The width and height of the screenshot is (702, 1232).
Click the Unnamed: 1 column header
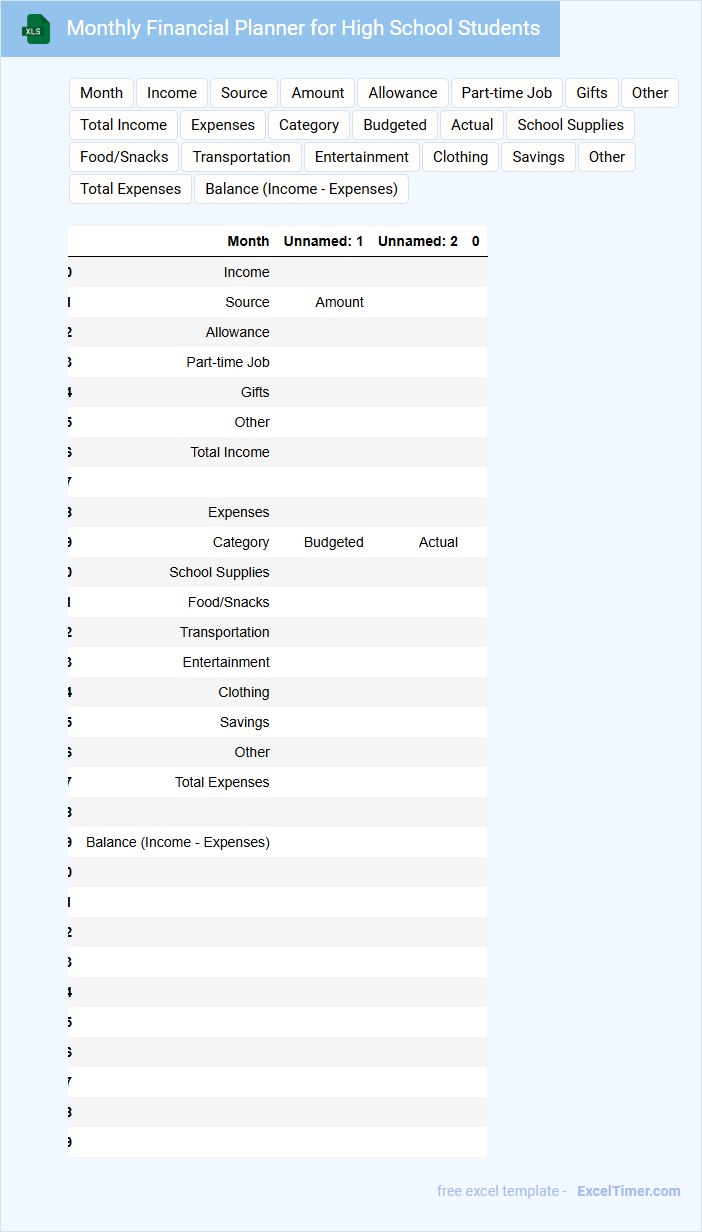click(323, 241)
